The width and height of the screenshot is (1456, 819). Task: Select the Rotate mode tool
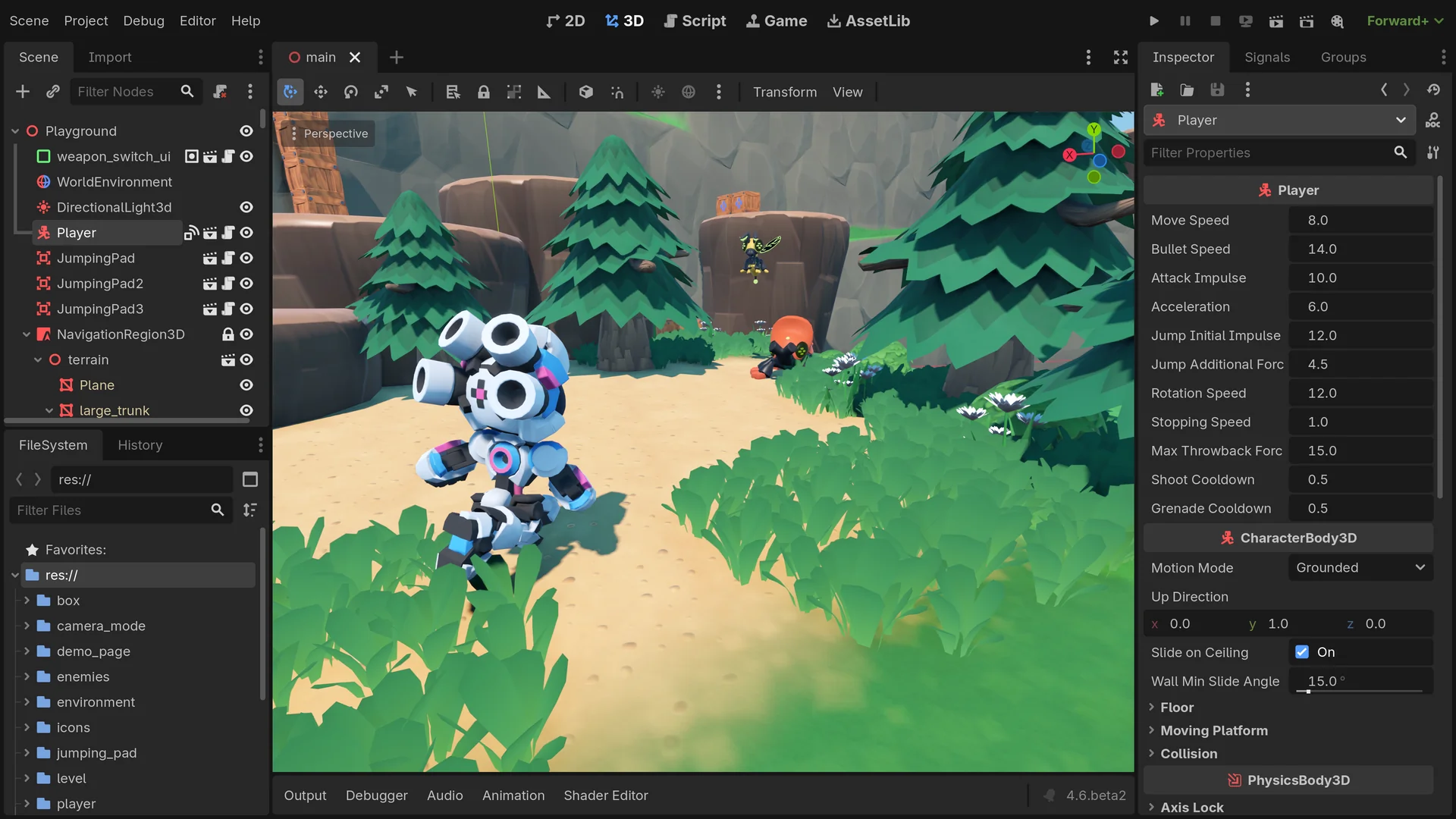tap(350, 92)
